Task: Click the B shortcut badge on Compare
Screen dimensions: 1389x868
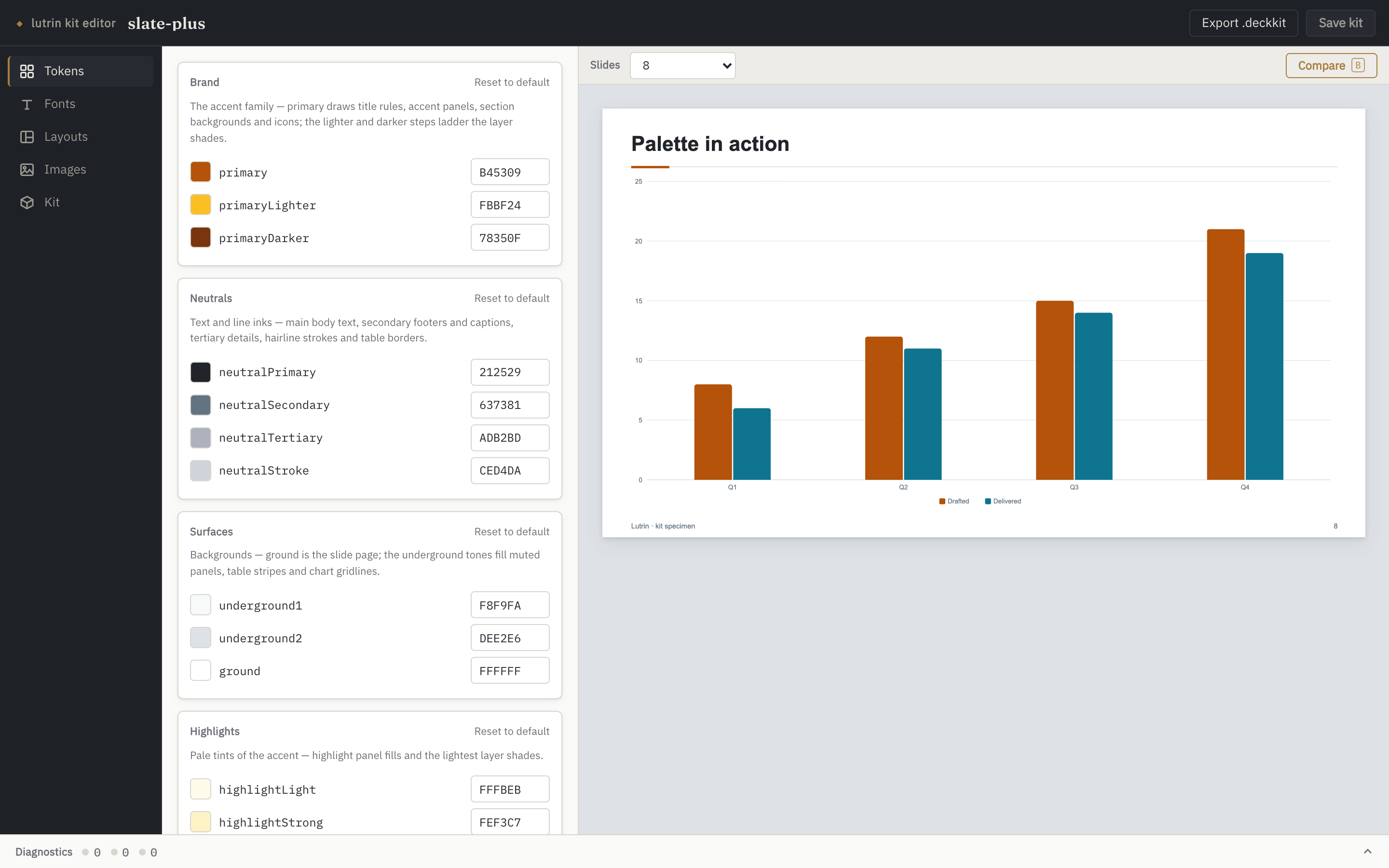Action: click(x=1358, y=66)
